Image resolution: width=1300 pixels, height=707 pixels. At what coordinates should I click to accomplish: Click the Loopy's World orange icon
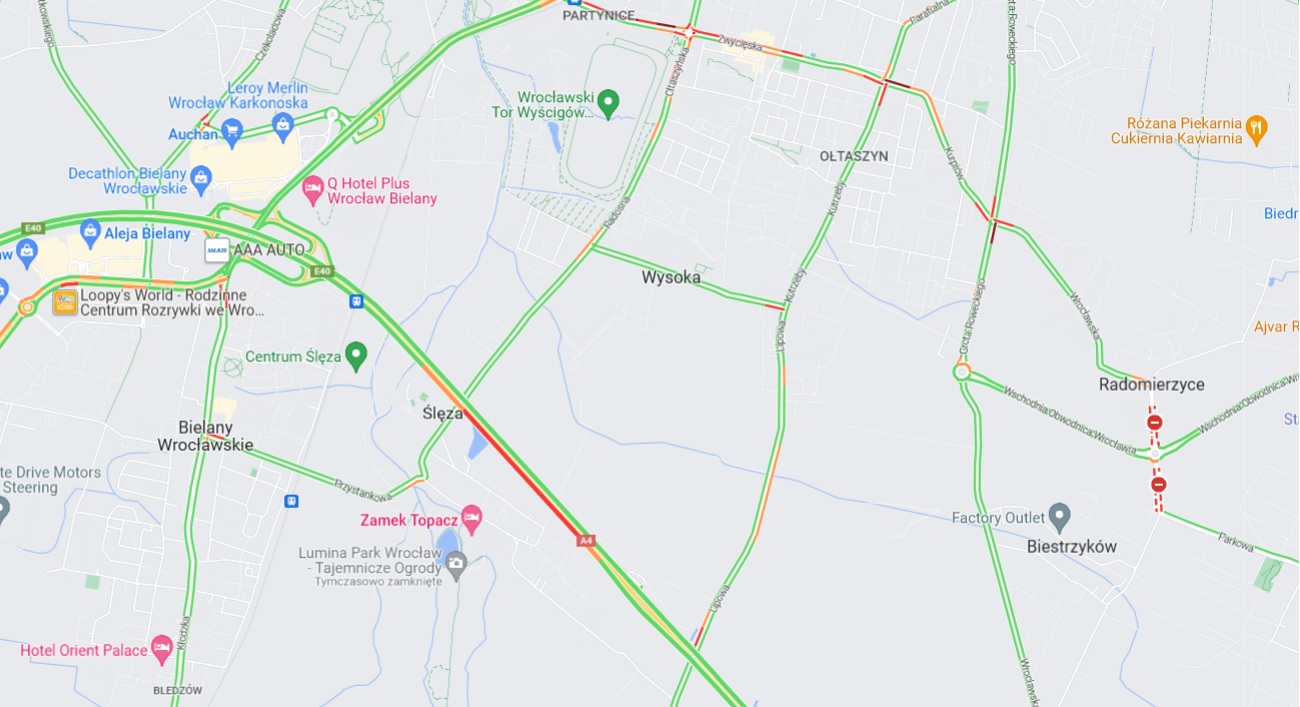click(x=65, y=303)
